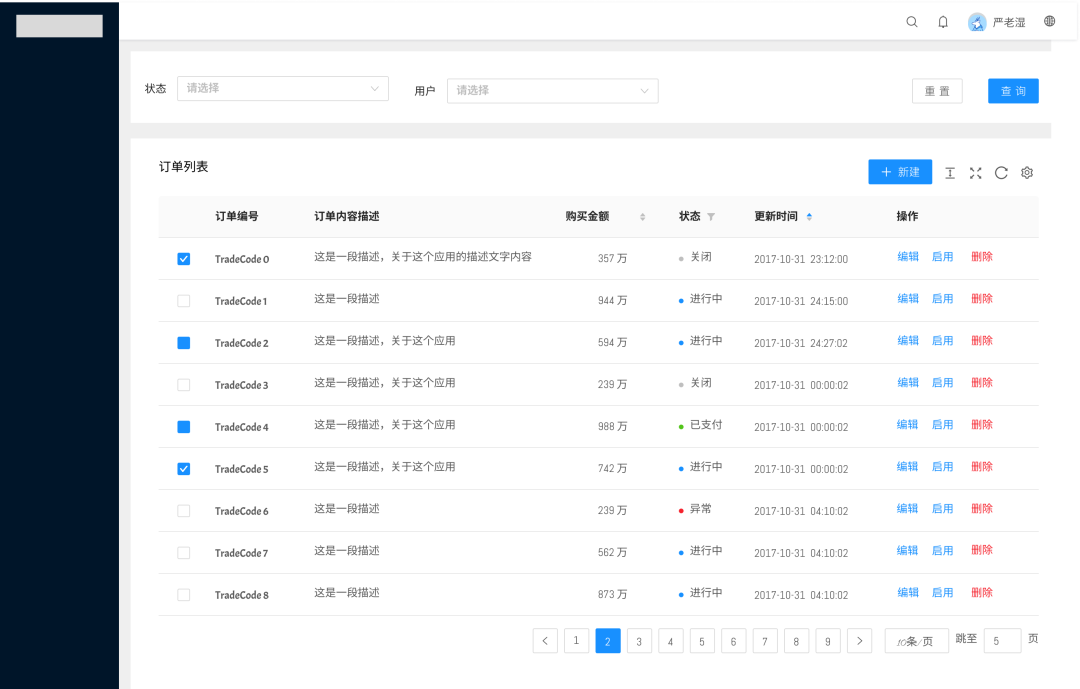Click 编辑 link for TradeCode 3
Screen dimensions: 1080x689
907,382
